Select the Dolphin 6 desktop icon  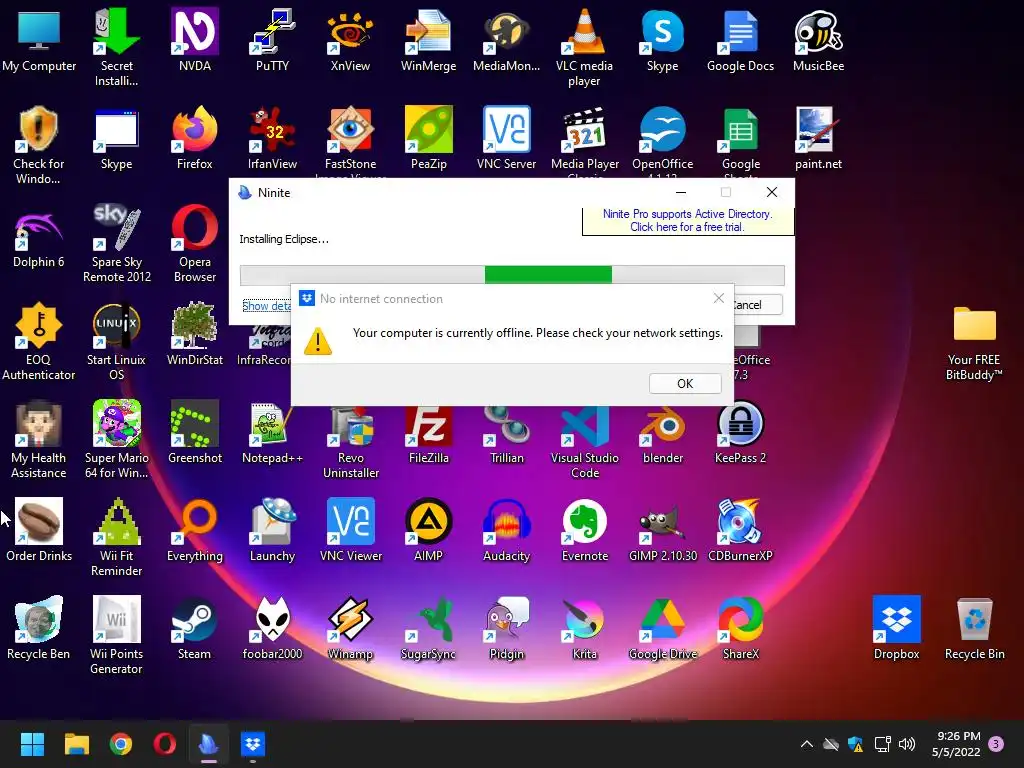pos(39,236)
